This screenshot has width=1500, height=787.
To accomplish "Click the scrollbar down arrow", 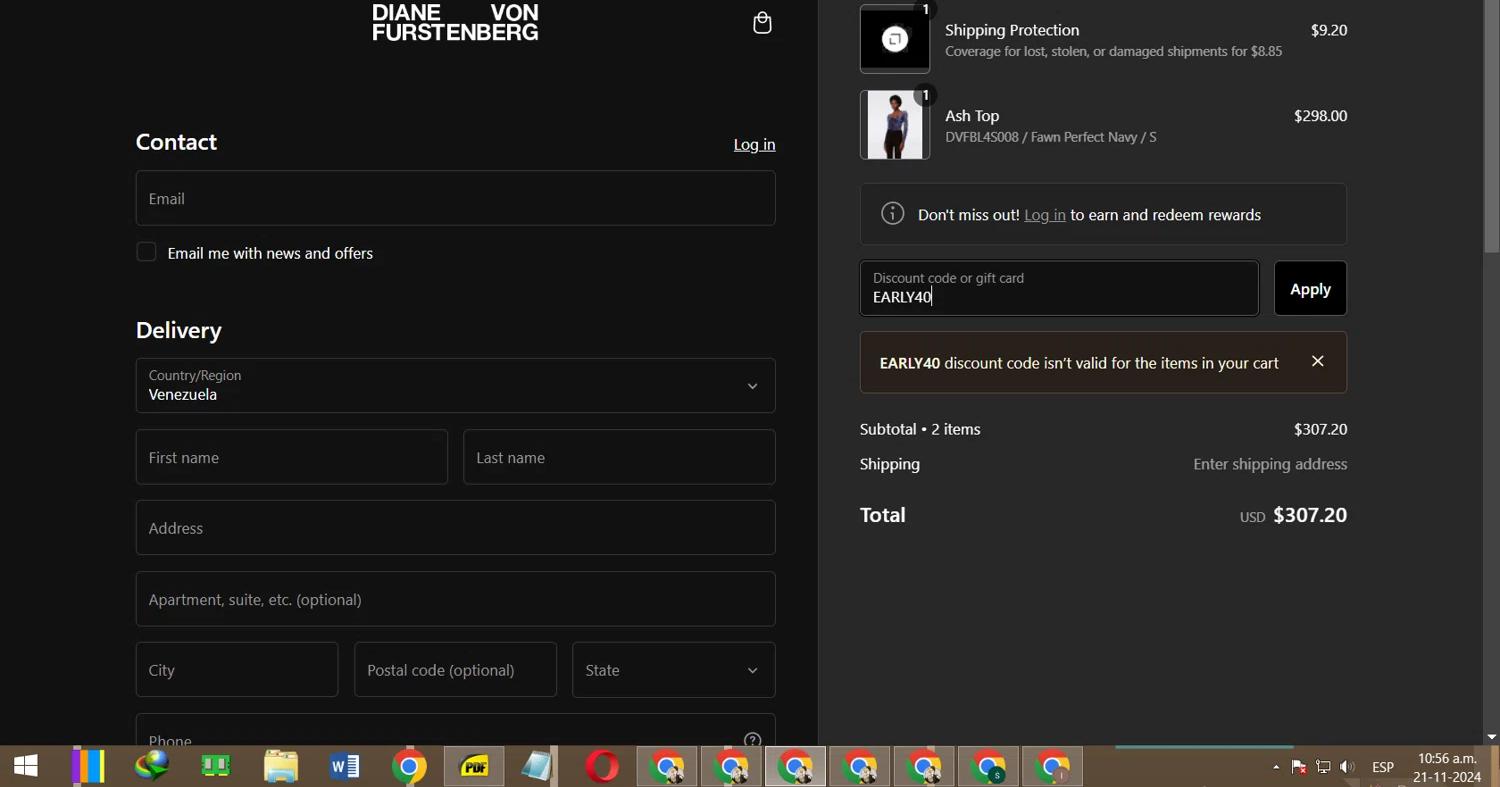I will 1491,737.
